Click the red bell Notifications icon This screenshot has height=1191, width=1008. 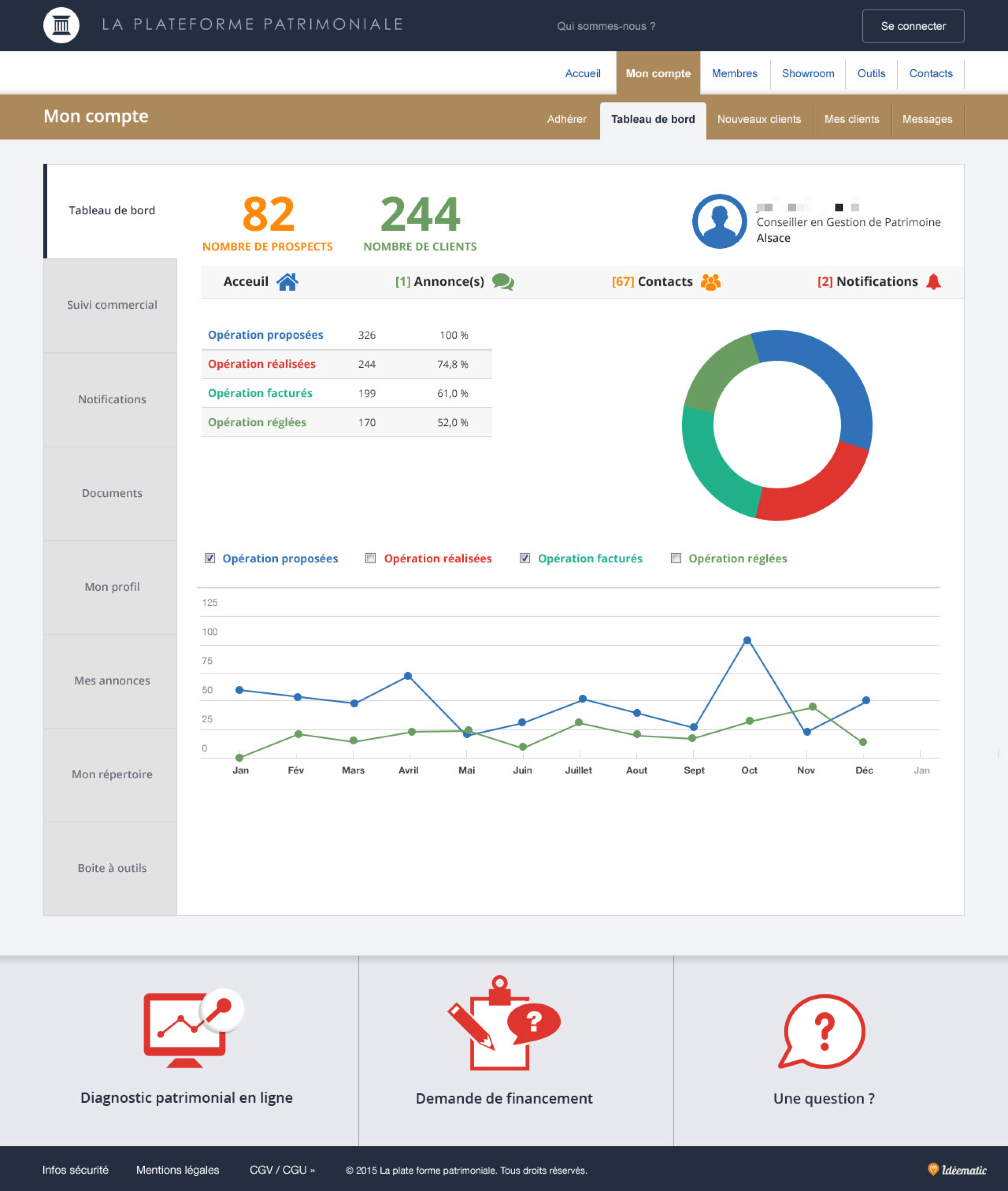tap(933, 281)
